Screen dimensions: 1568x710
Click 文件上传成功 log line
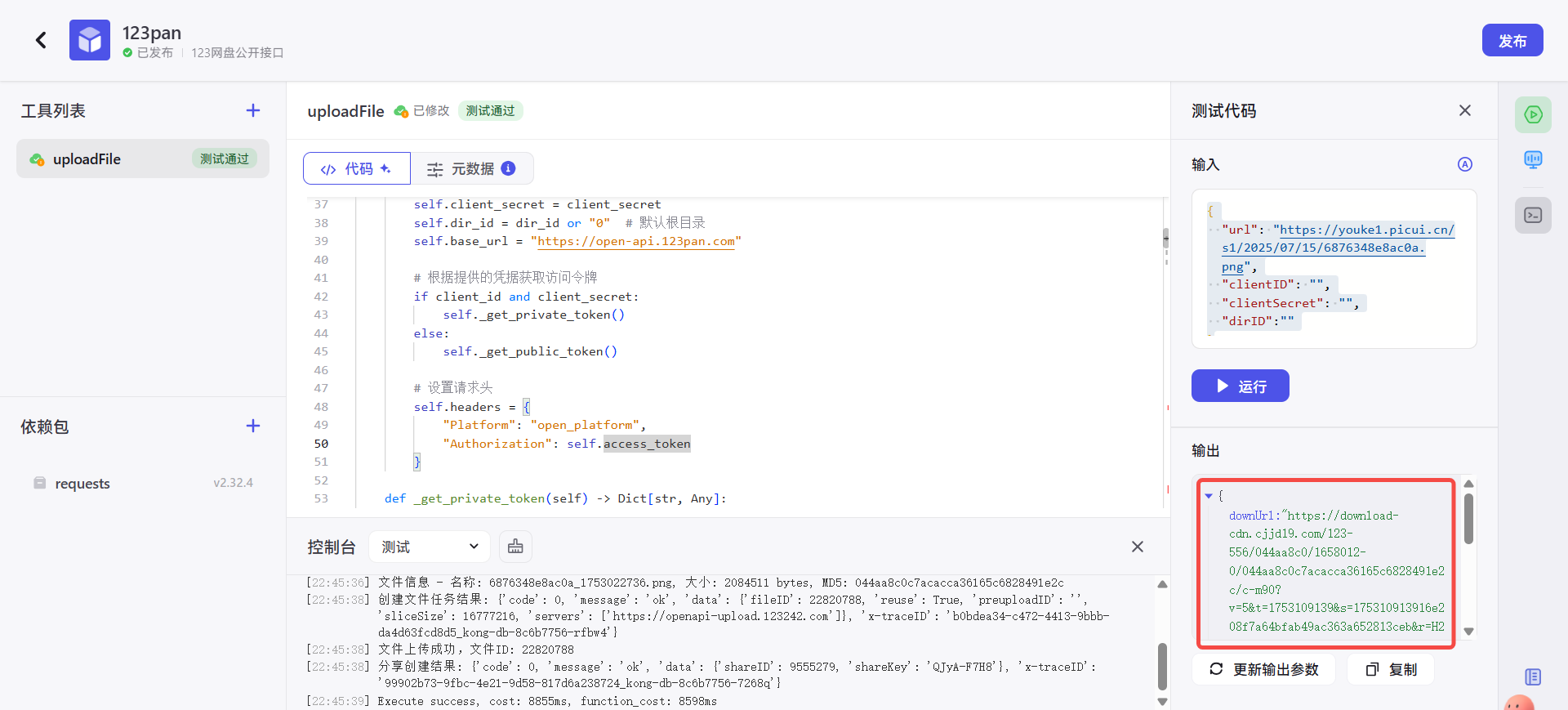tap(476, 650)
